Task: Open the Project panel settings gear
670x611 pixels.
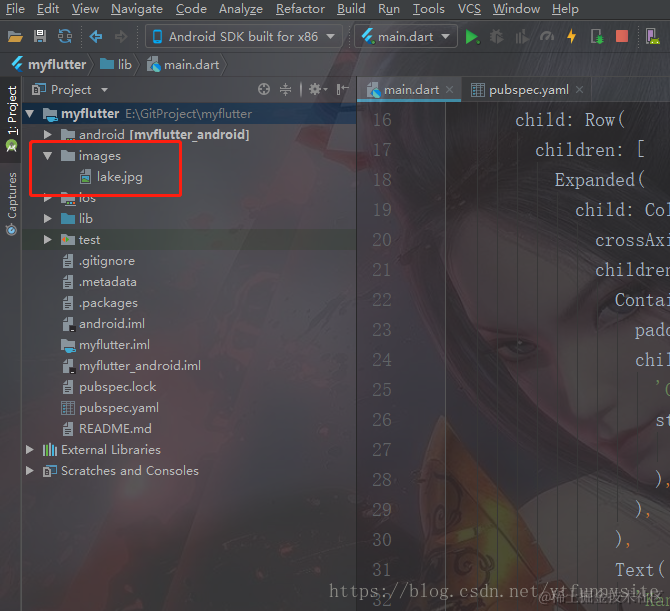Action: click(317, 89)
